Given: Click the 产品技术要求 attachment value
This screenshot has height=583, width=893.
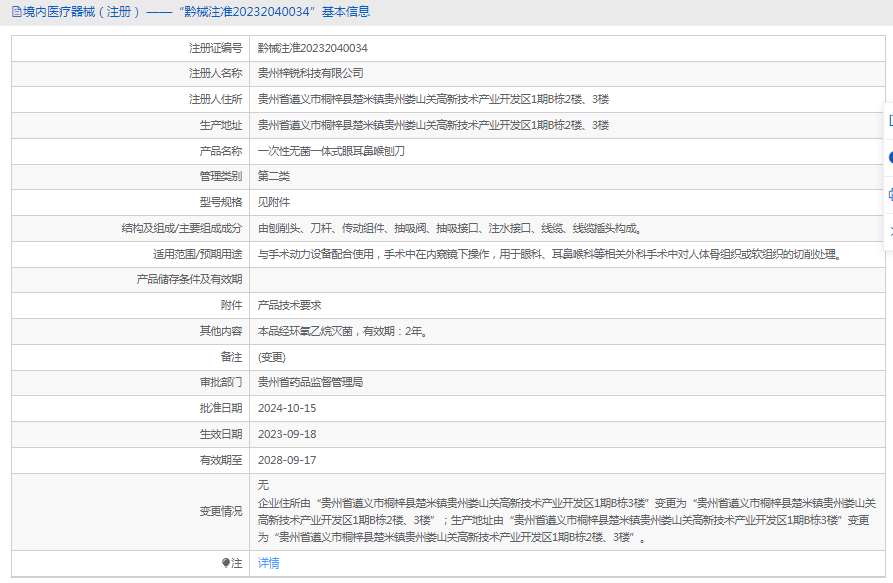Looking at the screenshot, I should point(289,305).
